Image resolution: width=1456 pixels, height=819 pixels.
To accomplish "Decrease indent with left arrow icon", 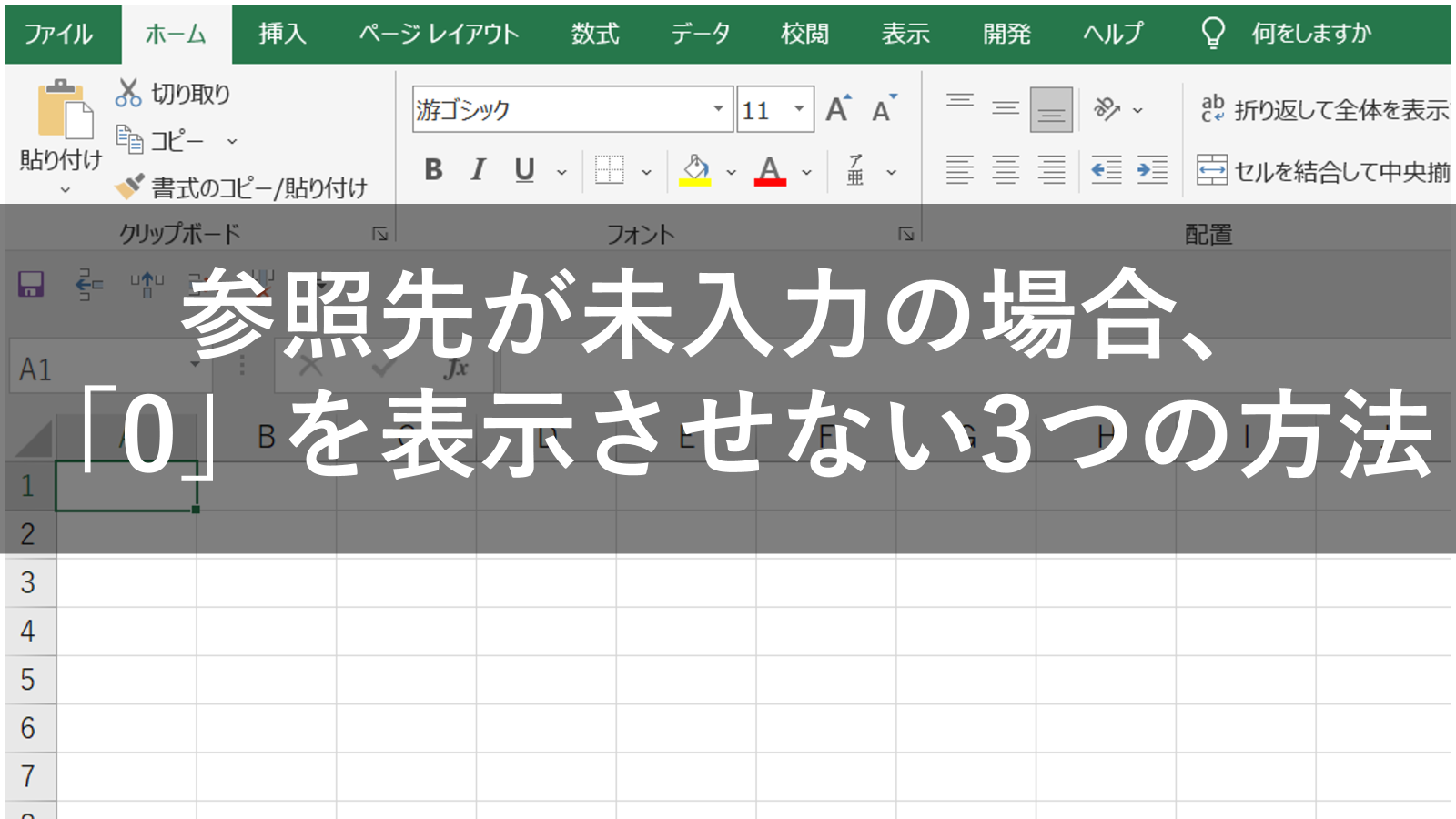I will 1106,169.
